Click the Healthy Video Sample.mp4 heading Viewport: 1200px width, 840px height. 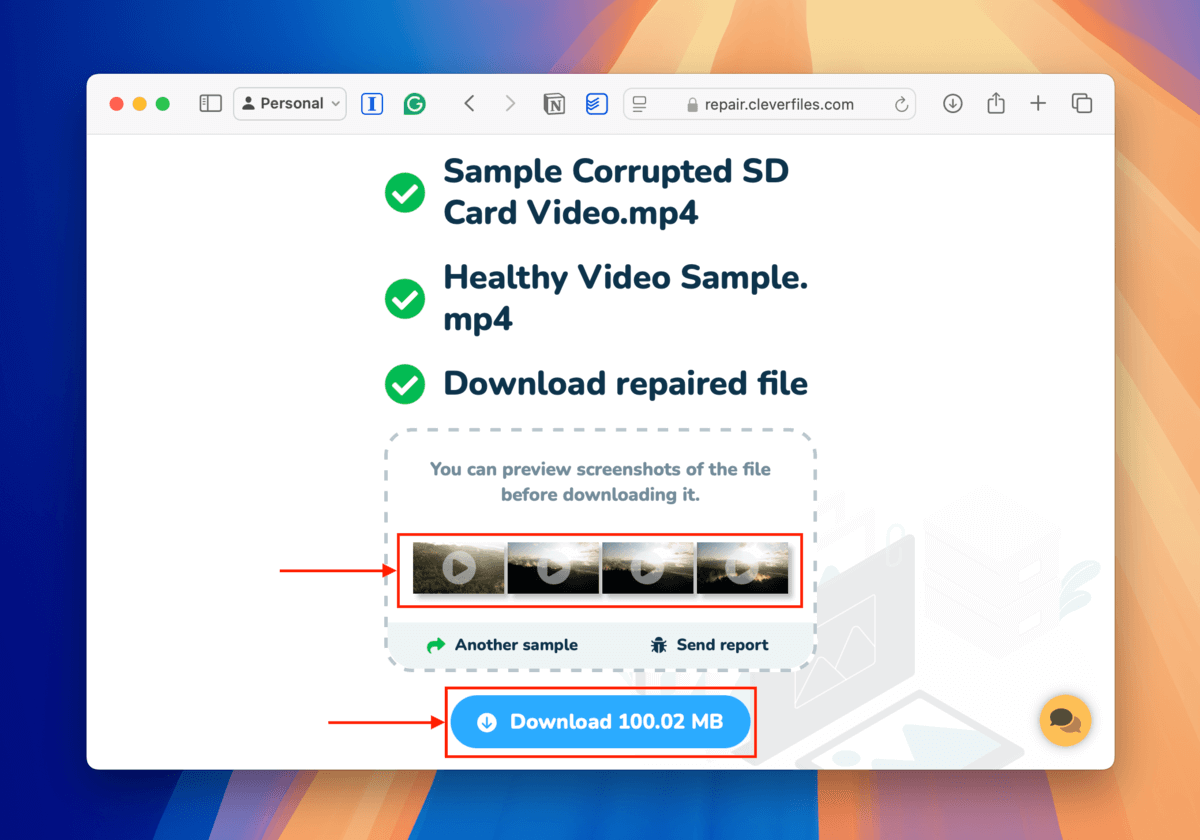click(x=626, y=298)
